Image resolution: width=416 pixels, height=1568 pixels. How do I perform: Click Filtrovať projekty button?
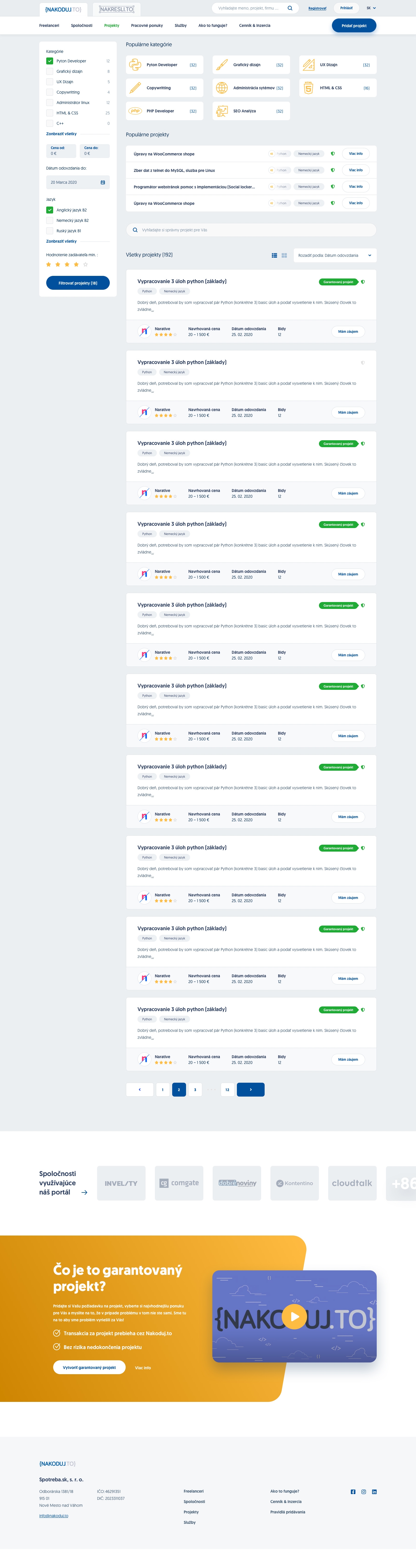coord(78,283)
